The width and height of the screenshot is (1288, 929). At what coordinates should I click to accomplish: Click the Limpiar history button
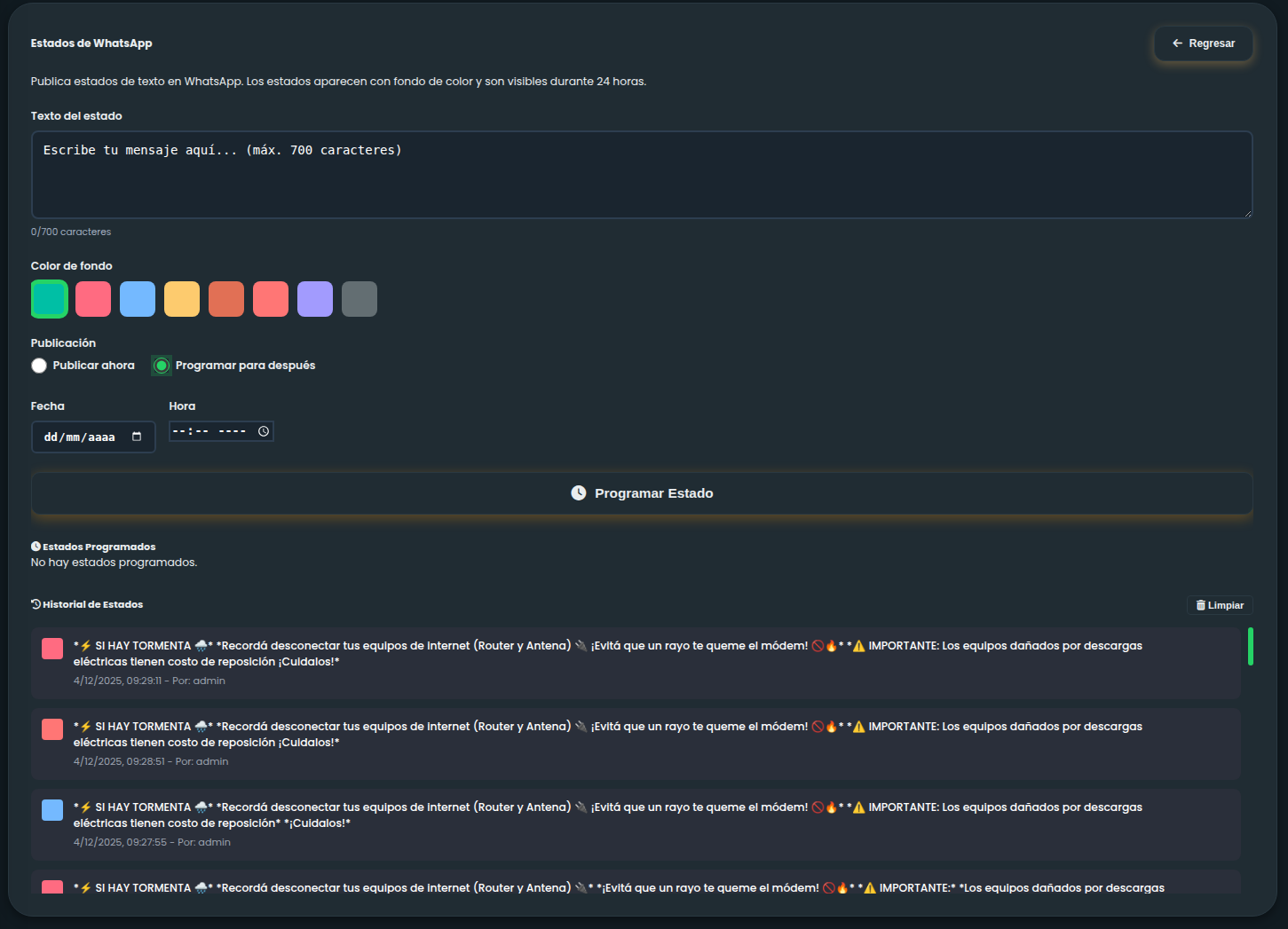pyautogui.click(x=1220, y=605)
